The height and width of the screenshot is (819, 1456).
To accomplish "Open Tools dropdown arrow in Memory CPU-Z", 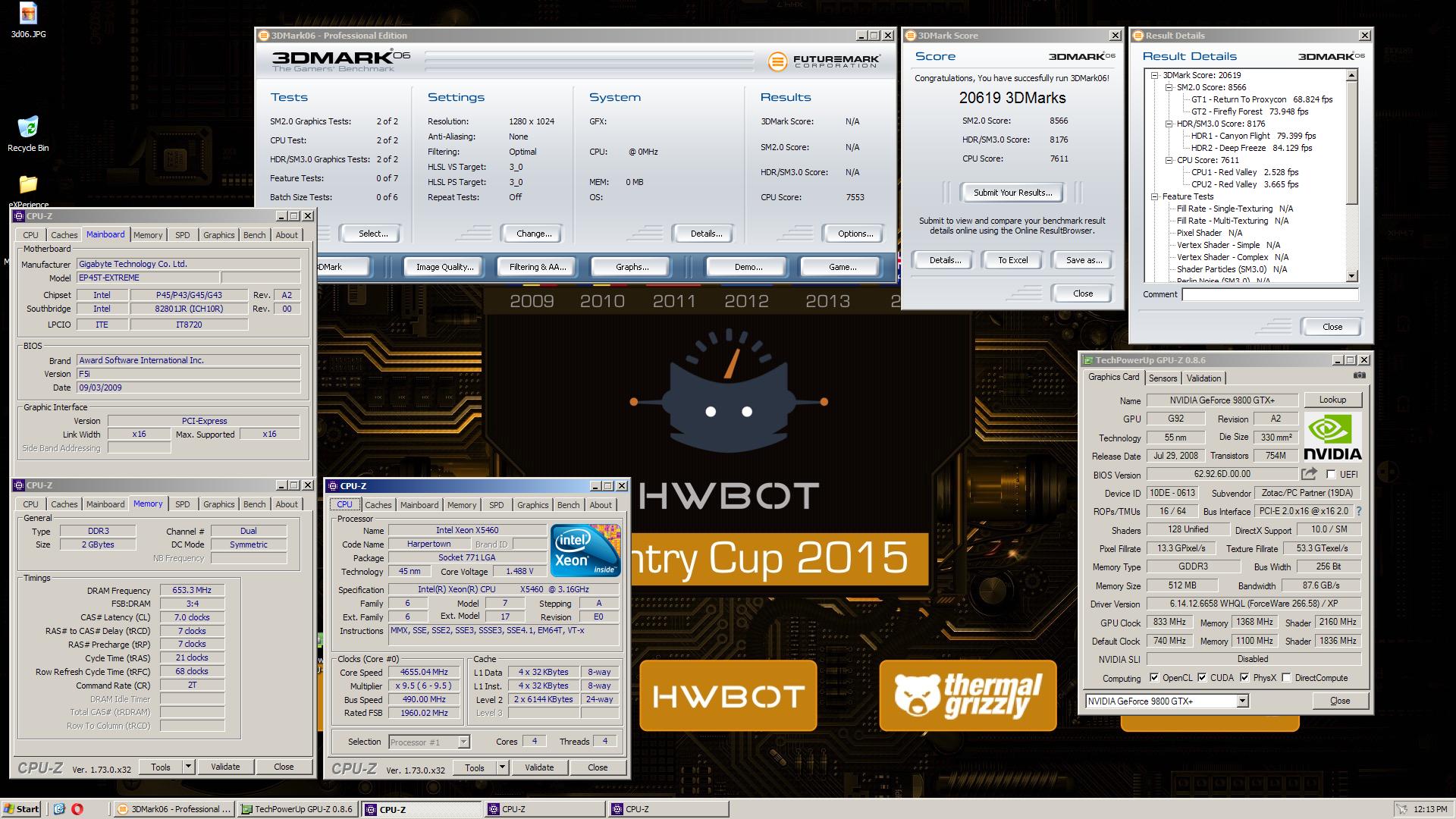I will click(188, 767).
